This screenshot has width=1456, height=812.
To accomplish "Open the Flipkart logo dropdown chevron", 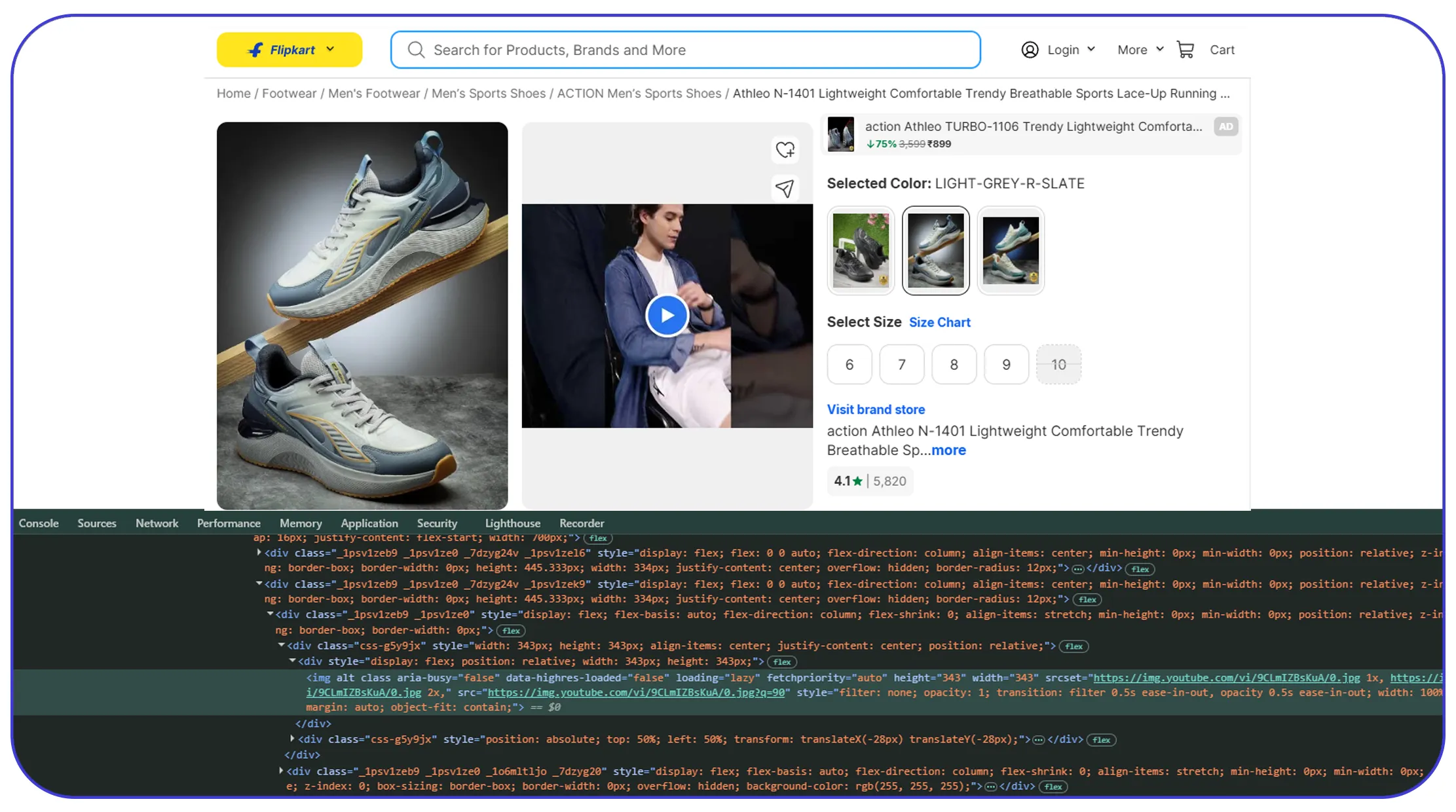I will coord(330,49).
